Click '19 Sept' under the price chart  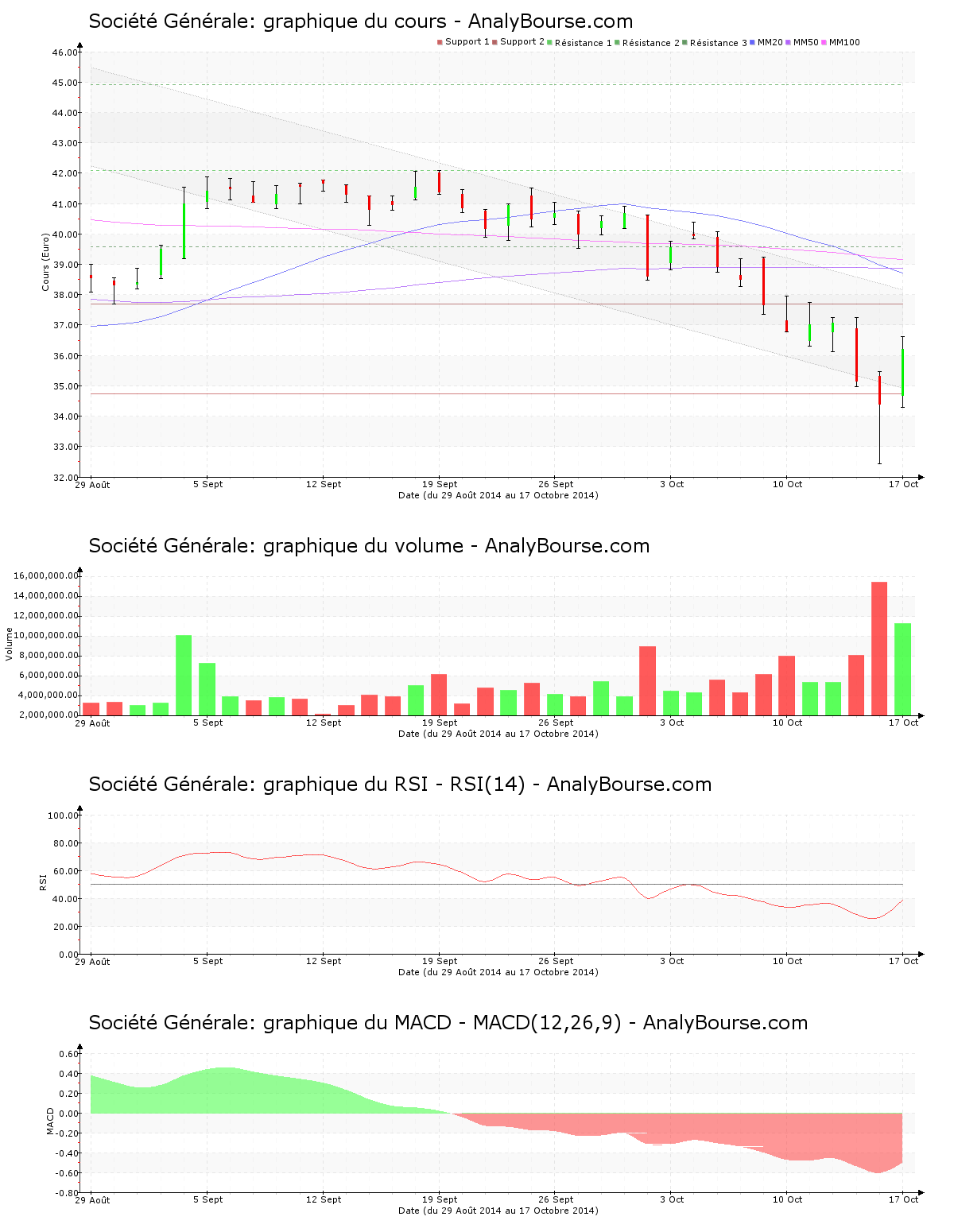click(440, 484)
